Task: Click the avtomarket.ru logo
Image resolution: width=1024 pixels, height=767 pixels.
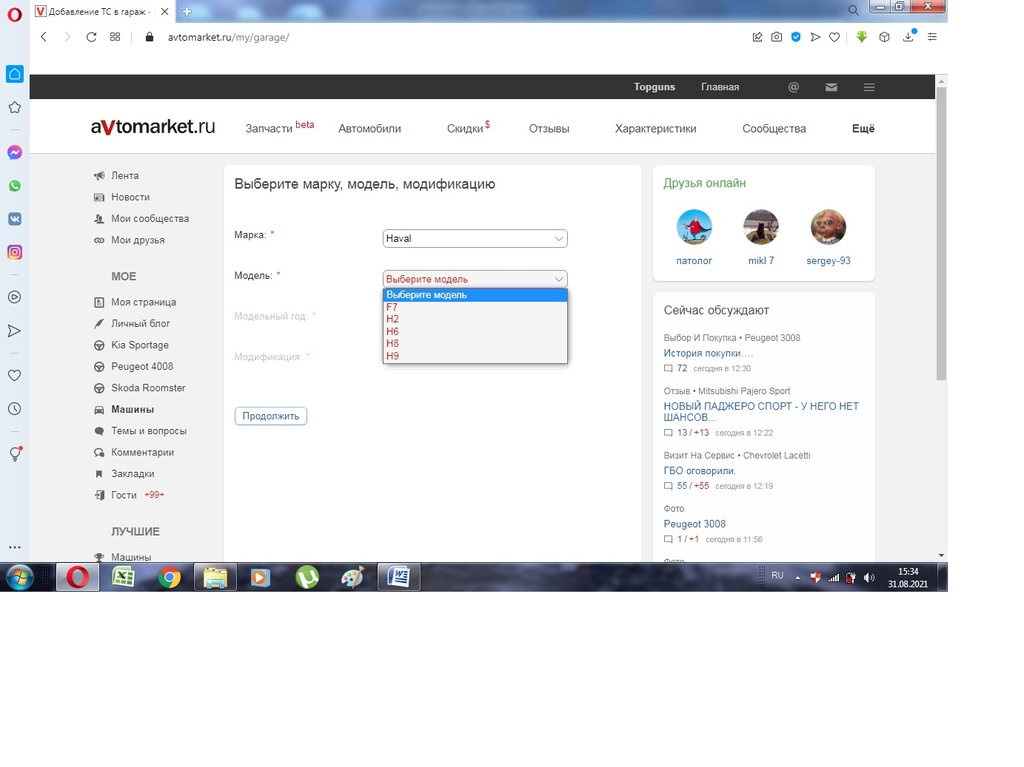Action: (x=153, y=127)
